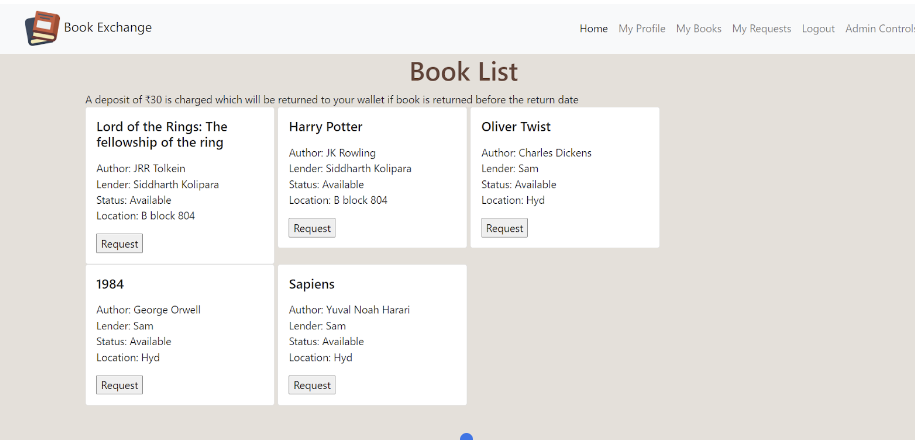The height and width of the screenshot is (440, 915).
Task: Click the Oliver Twist card title
Action: [516, 127]
